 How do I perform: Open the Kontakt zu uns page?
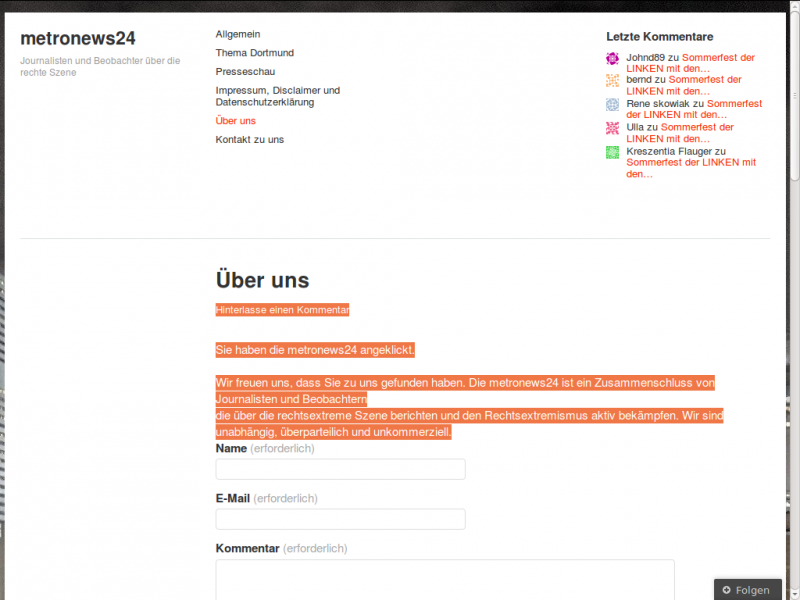[x=249, y=140]
